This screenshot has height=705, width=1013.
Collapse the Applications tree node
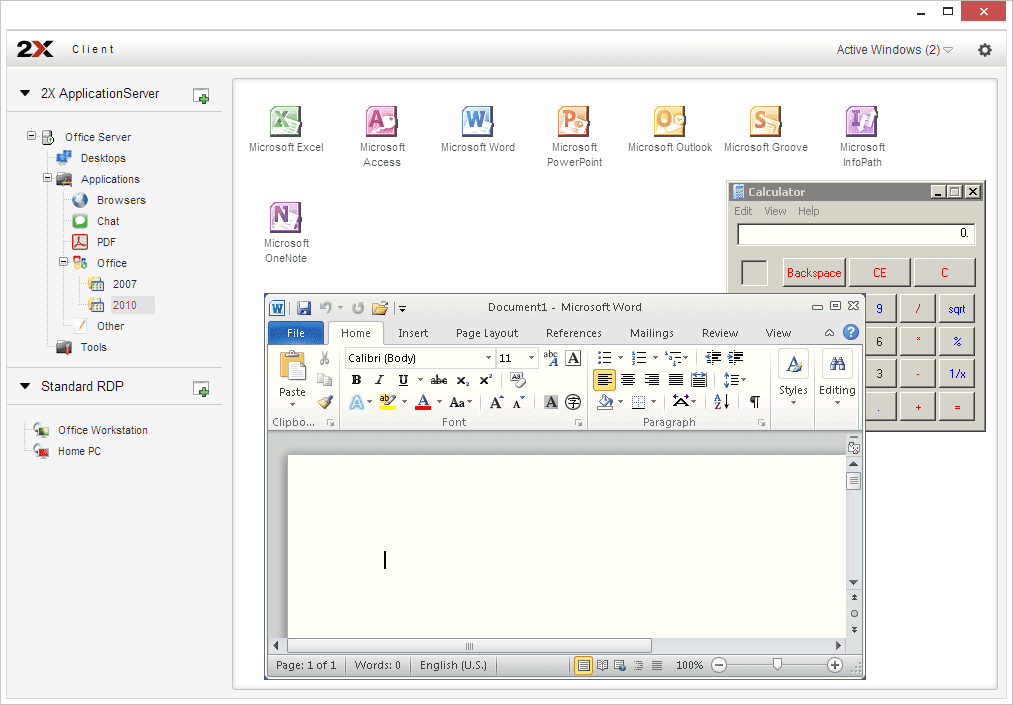(47, 177)
